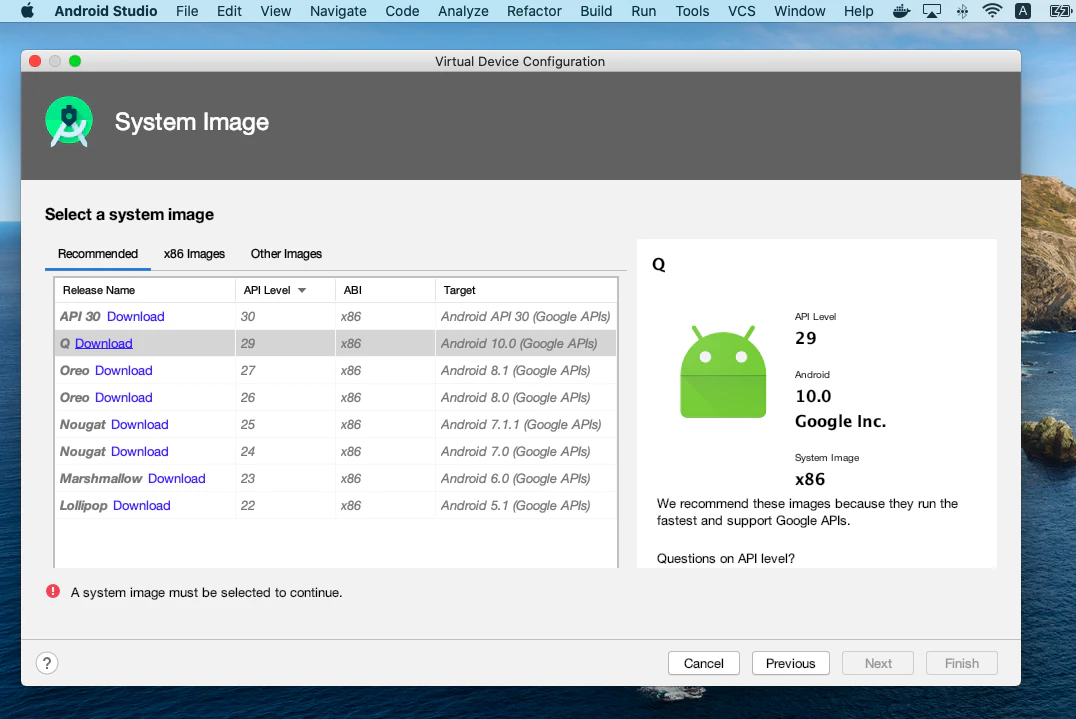Viewport: 1076px width, 719px height.
Task: Open the AirPlay display menu icon
Action: pyautogui.click(x=931, y=11)
